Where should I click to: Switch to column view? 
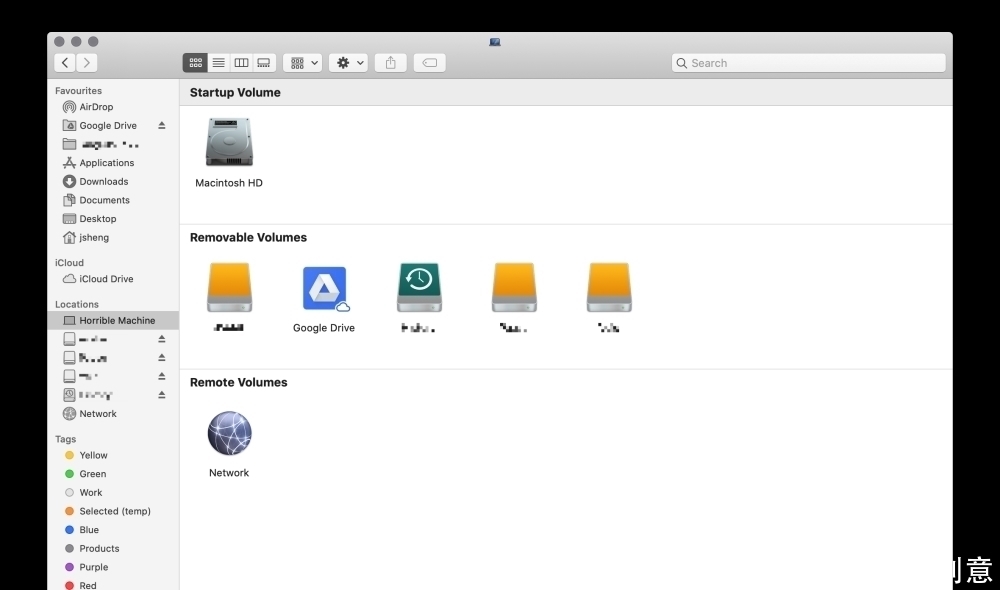(x=241, y=63)
